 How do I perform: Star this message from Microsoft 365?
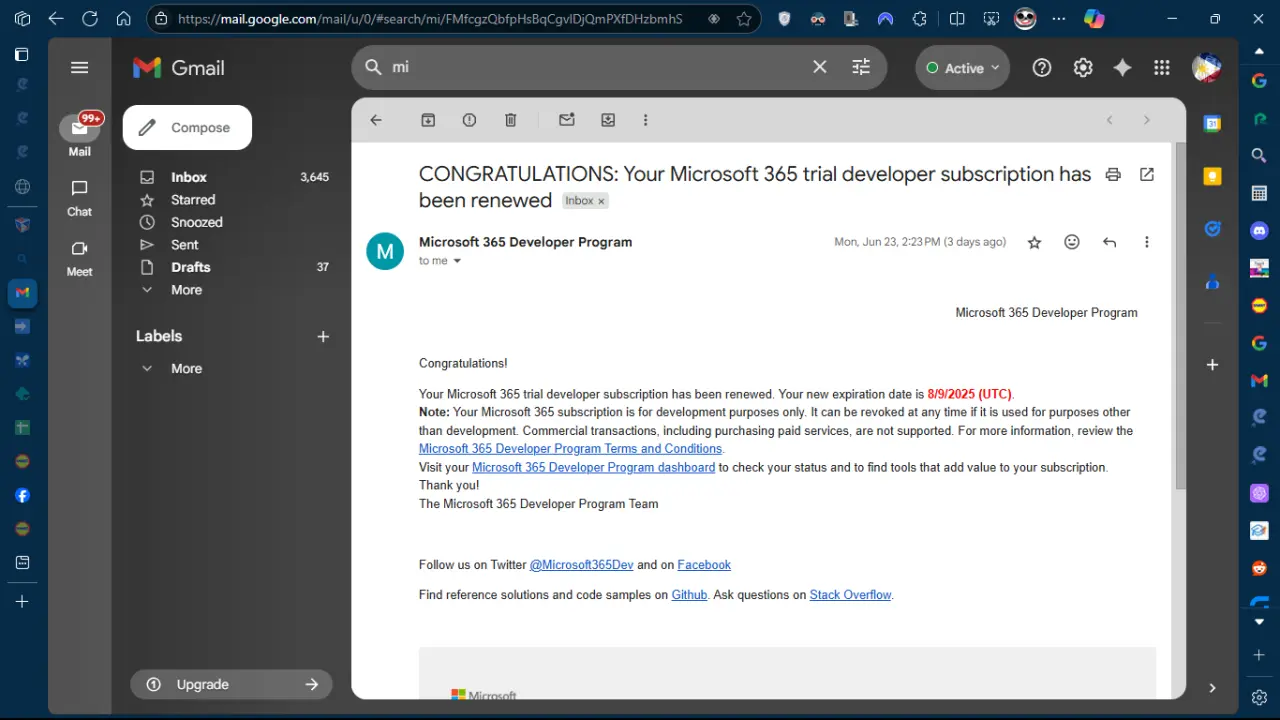(1035, 242)
